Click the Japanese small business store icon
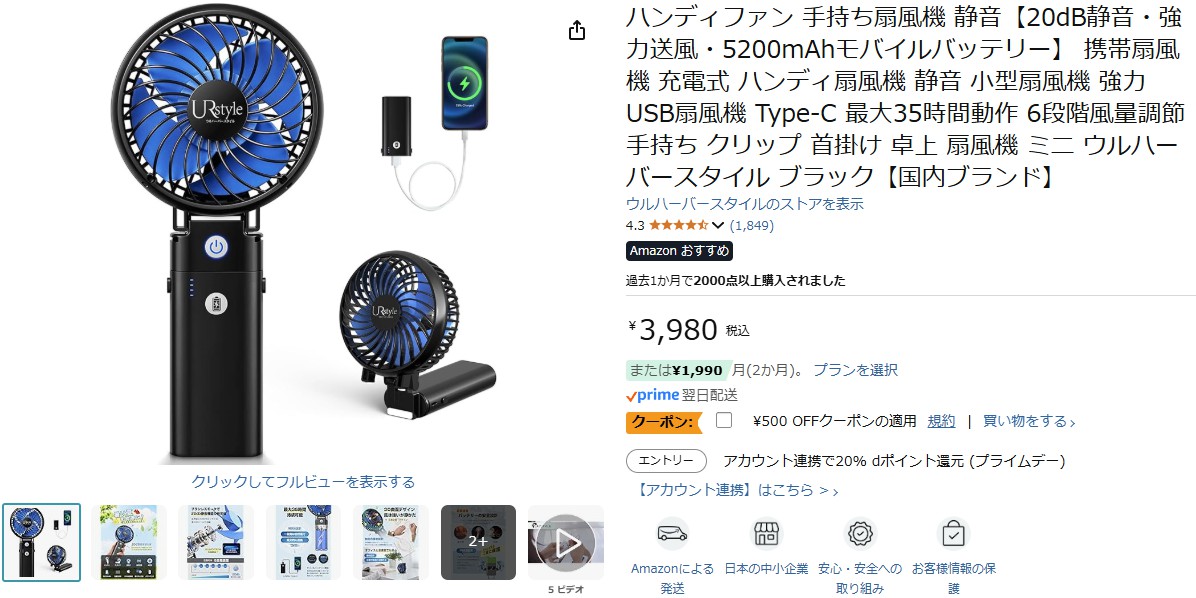 point(768,533)
